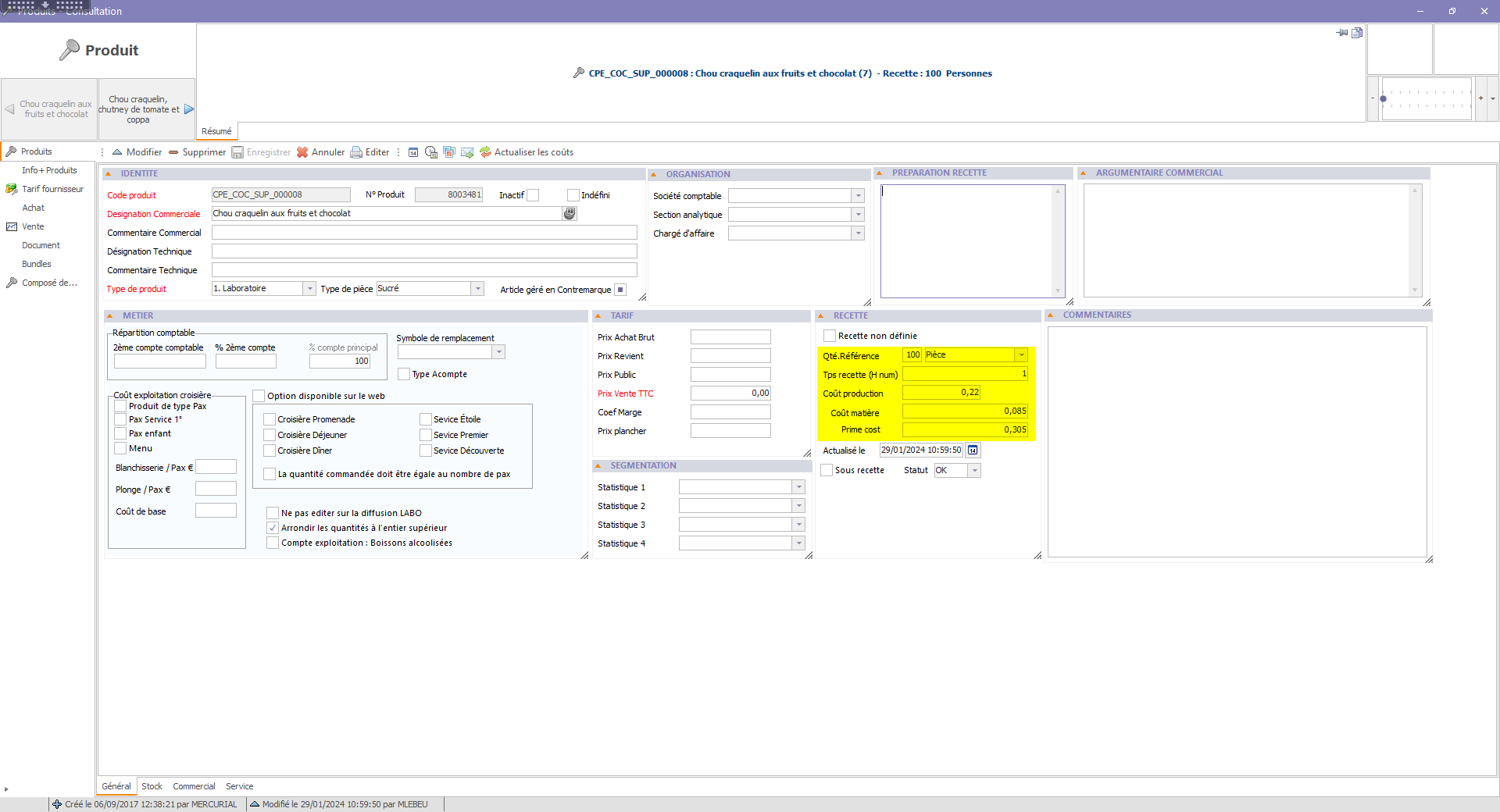Tick the Inactif checkbox
Screen dimensions: 1500x812
tap(533, 195)
